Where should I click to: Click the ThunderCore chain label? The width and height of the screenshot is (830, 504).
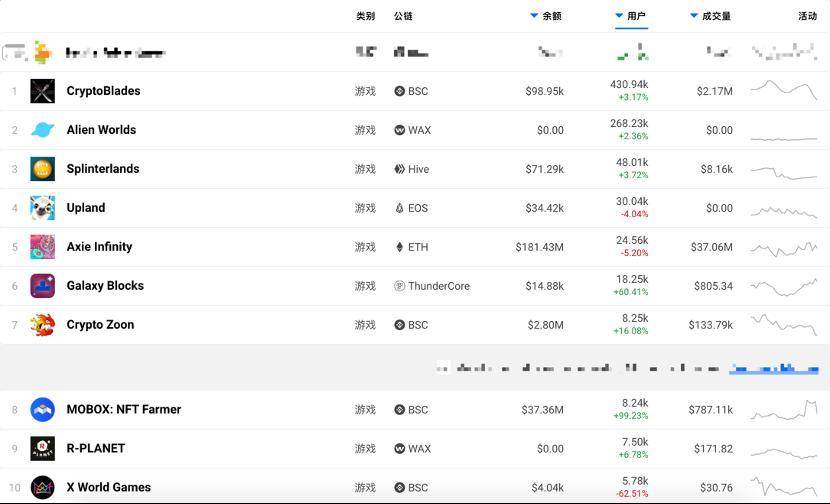(439, 286)
